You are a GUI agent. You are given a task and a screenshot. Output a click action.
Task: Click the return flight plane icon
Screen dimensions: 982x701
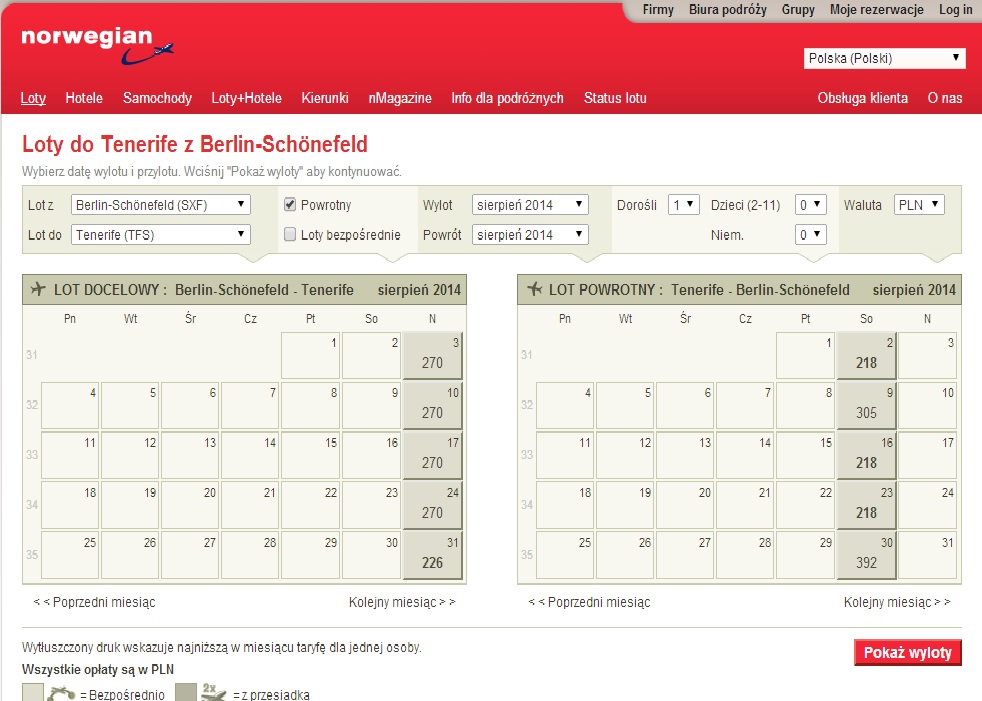tap(534, 289)
